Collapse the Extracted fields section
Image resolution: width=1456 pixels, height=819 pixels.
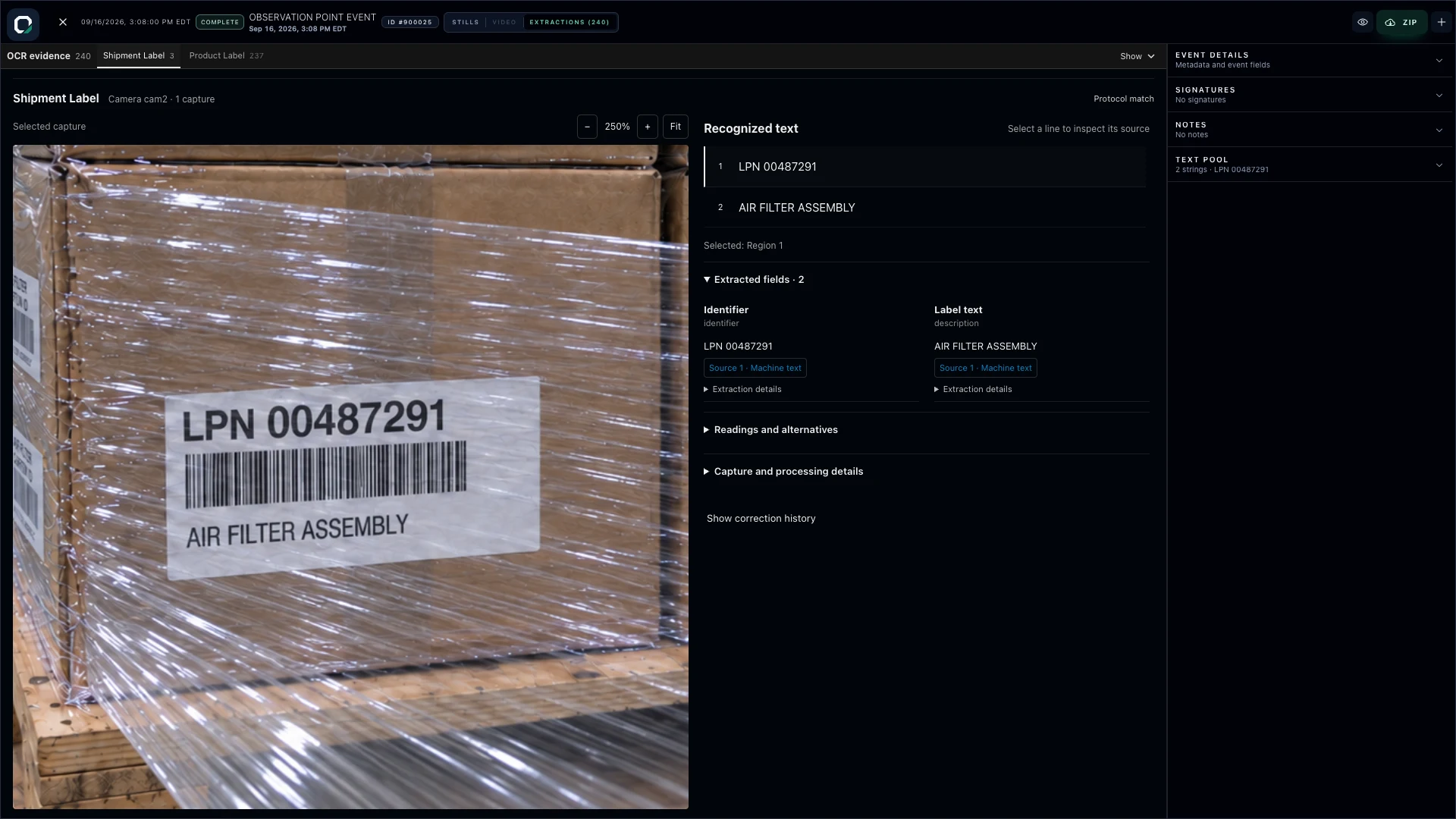(x=754, y=280)
